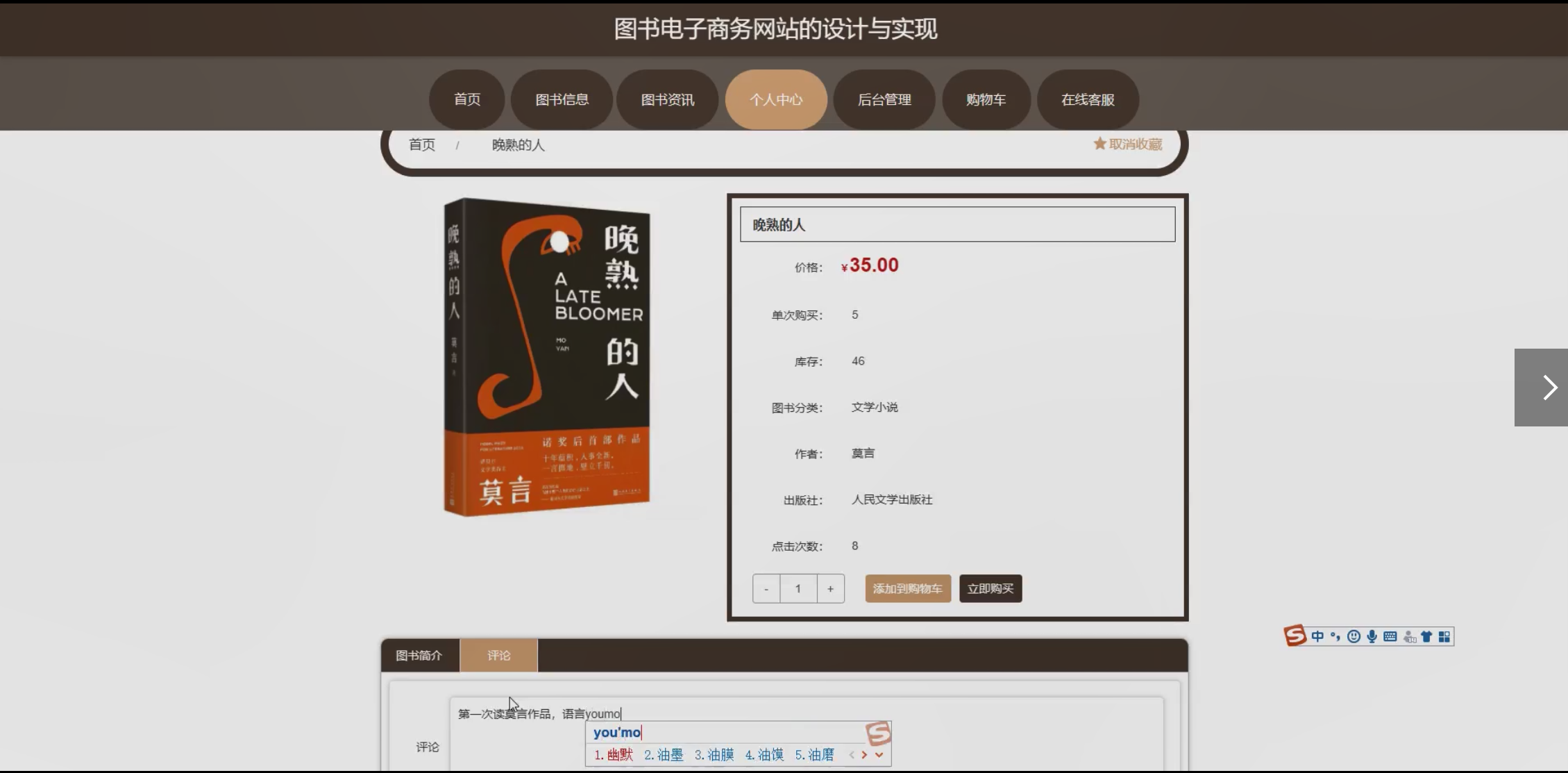This screenshot has width=1568, height=773.
Task: Click the book title field 晚熟的人
Action: tap(957, 224)
